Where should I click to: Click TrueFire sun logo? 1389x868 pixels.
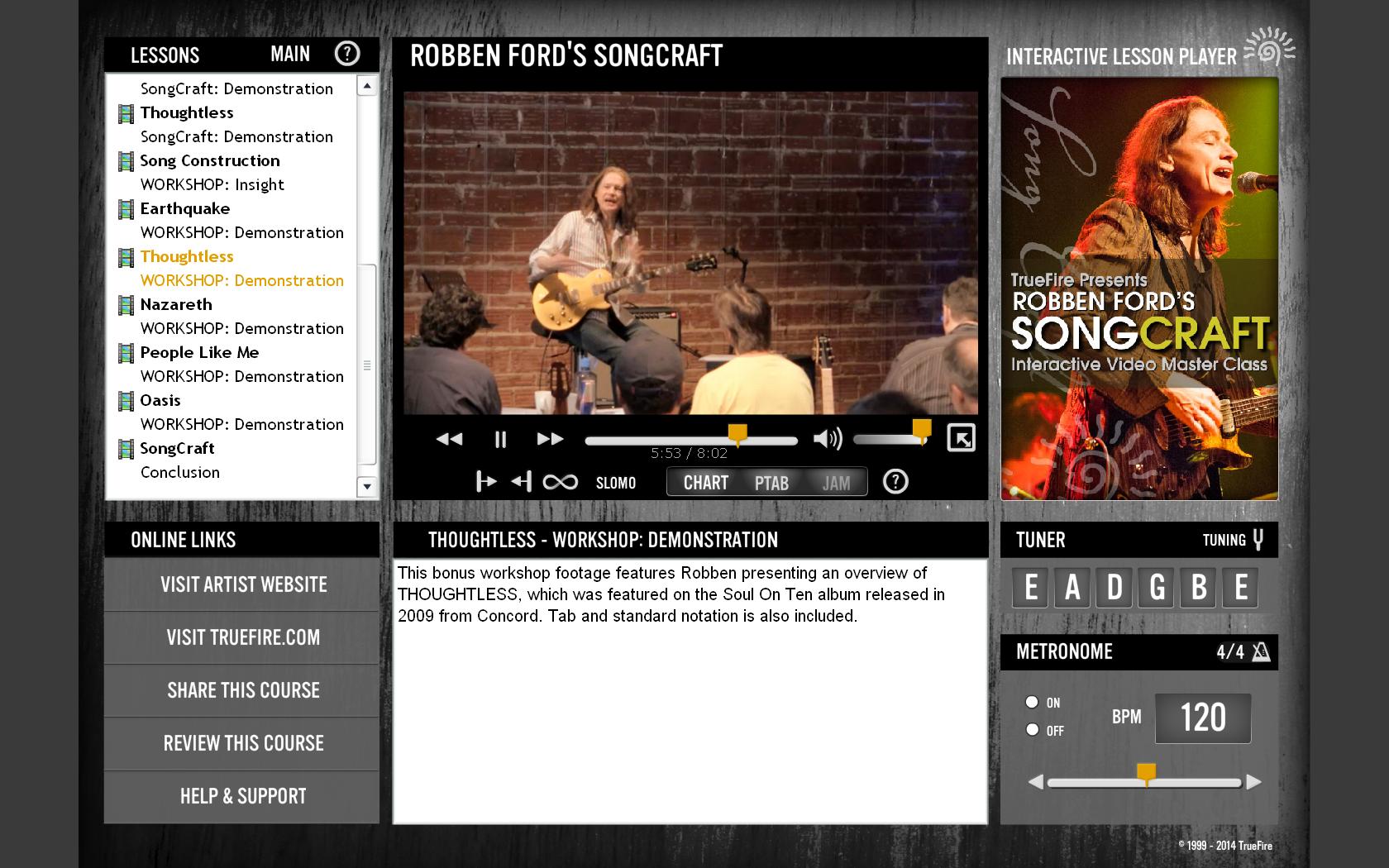(1270, 46)
